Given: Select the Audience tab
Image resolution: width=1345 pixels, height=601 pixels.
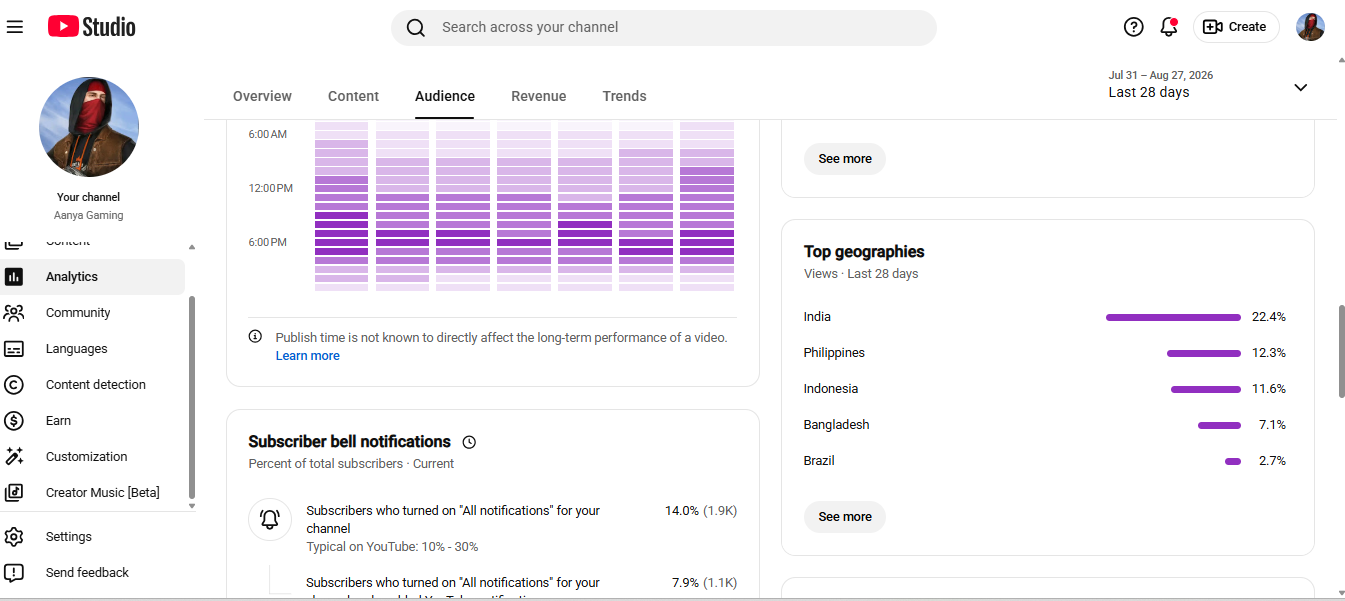Looking at the screenshot, I should tap(445, 96).
